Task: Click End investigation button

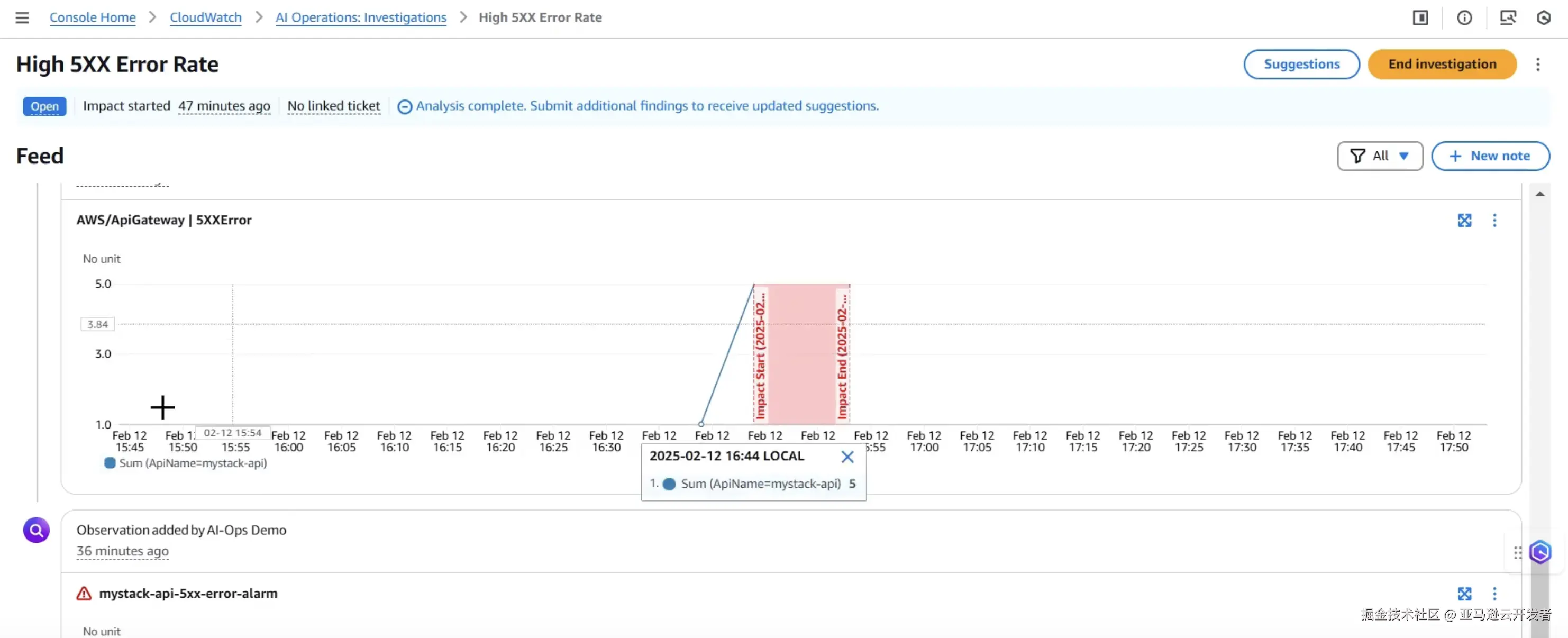Action: 1442,65
